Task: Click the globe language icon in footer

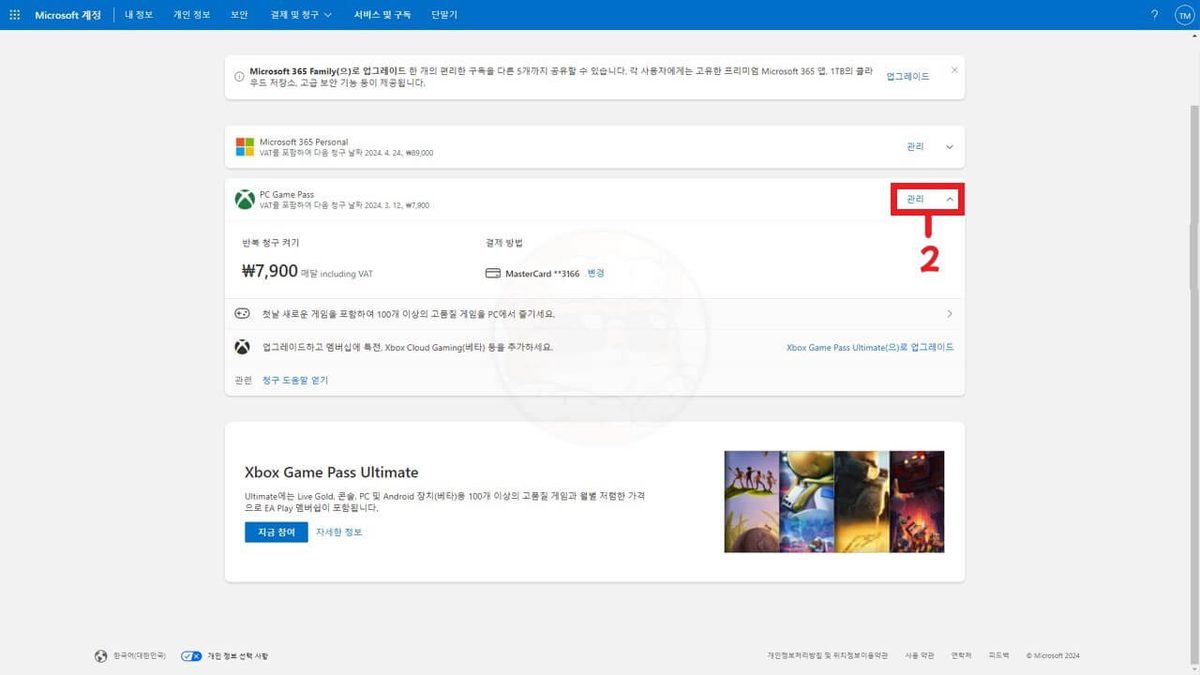Action: click(x=100, y=656)
